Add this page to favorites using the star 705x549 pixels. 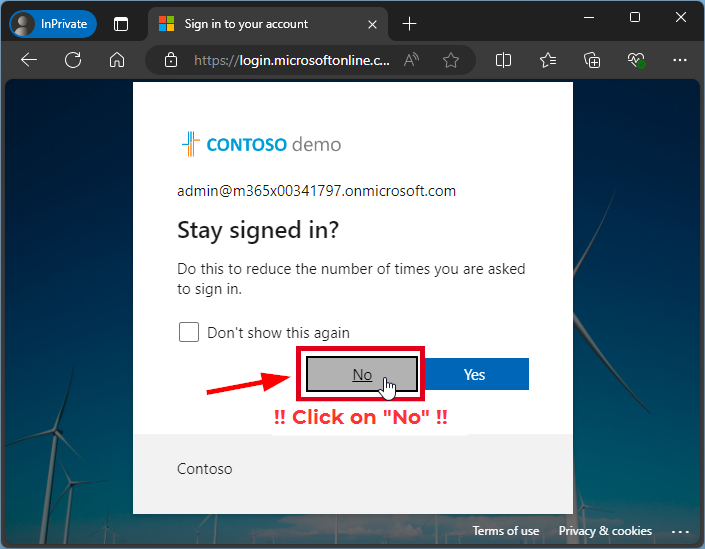pos(451,60)
